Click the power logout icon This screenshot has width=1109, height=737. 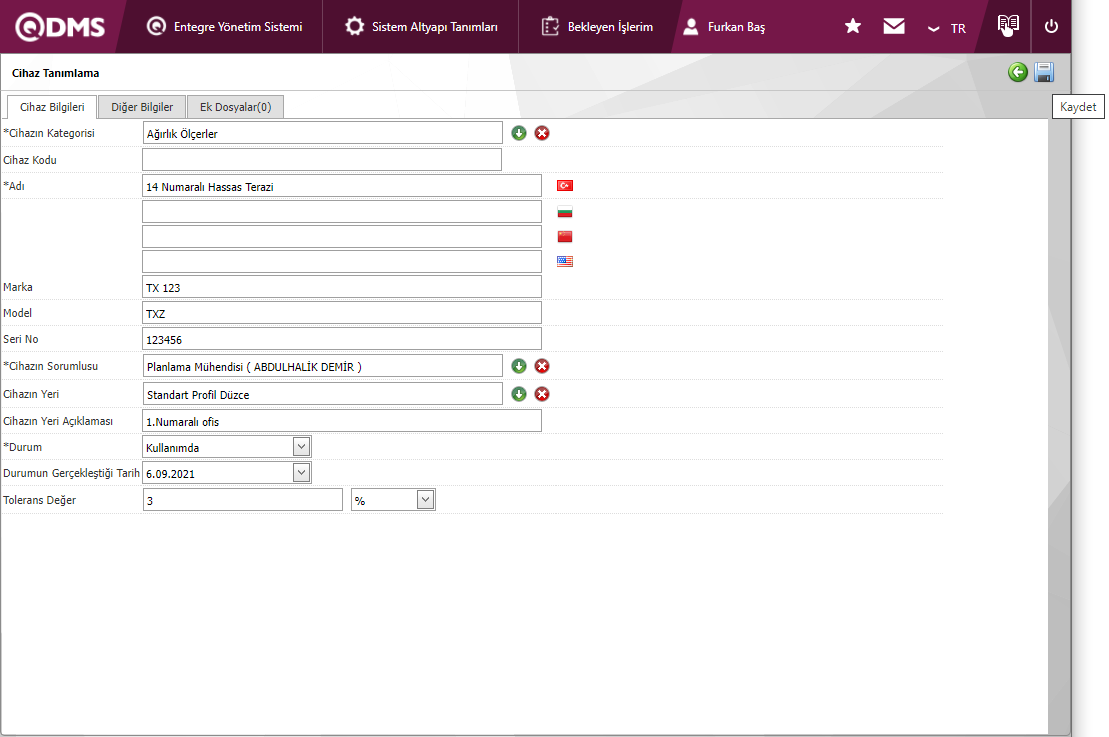coord(1051,26)
